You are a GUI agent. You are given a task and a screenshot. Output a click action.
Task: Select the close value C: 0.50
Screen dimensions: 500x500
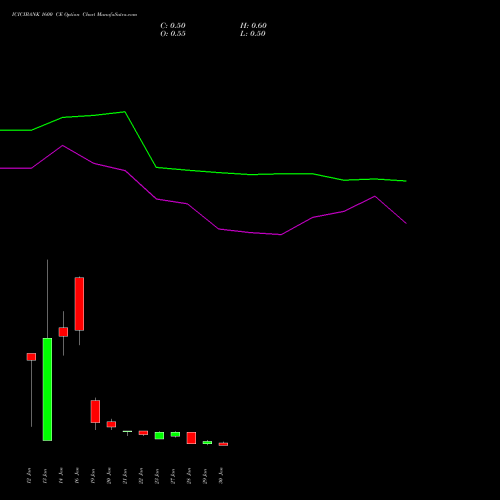pos(173,26)
